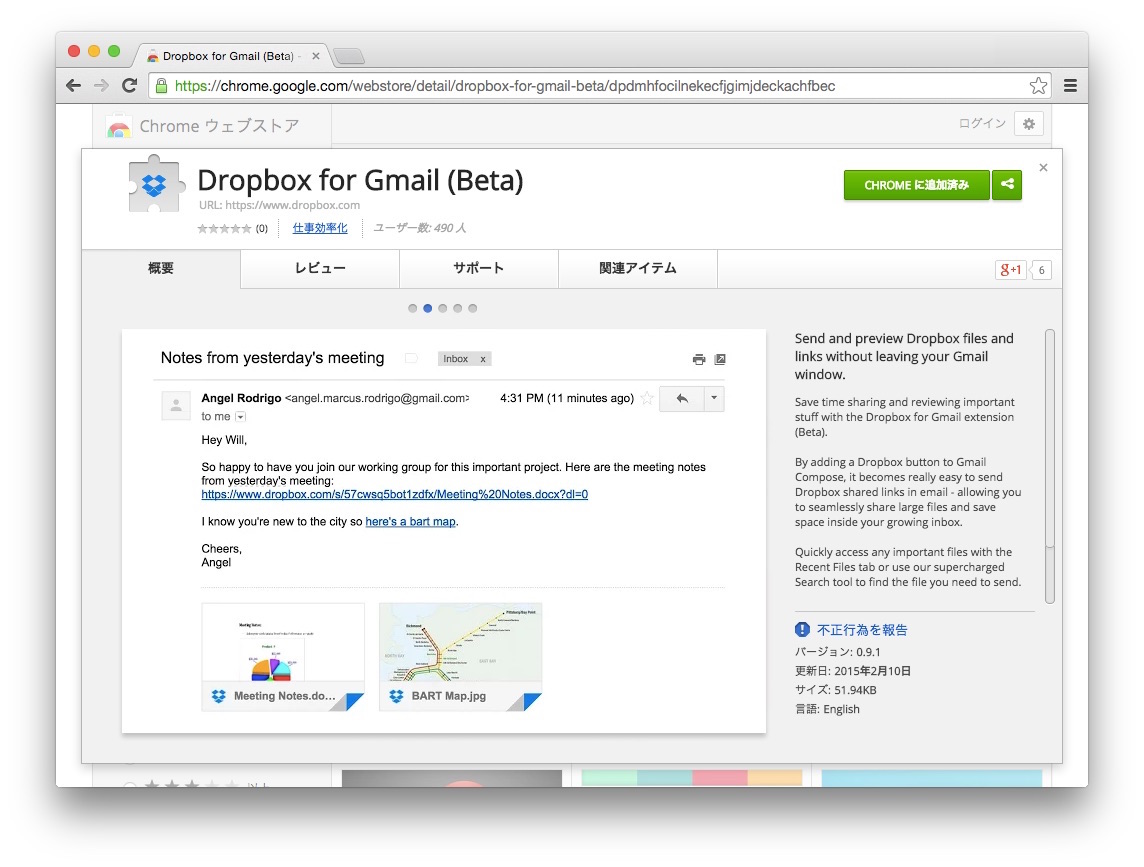This screenshot has width=1144, height=867.
Task: Click the macOS green zoom window button
Action: [x=114, y=51]
